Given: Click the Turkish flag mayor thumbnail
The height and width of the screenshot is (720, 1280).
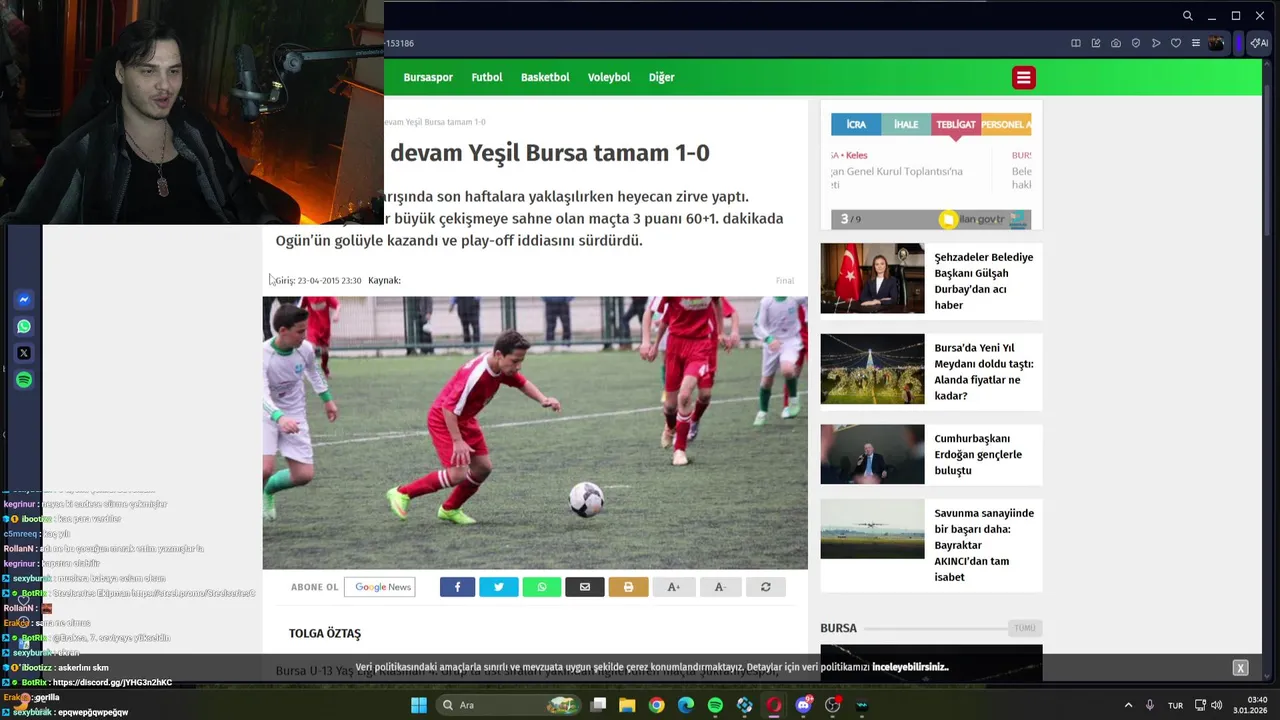Looking at the screenshot, I should point(872,278).
